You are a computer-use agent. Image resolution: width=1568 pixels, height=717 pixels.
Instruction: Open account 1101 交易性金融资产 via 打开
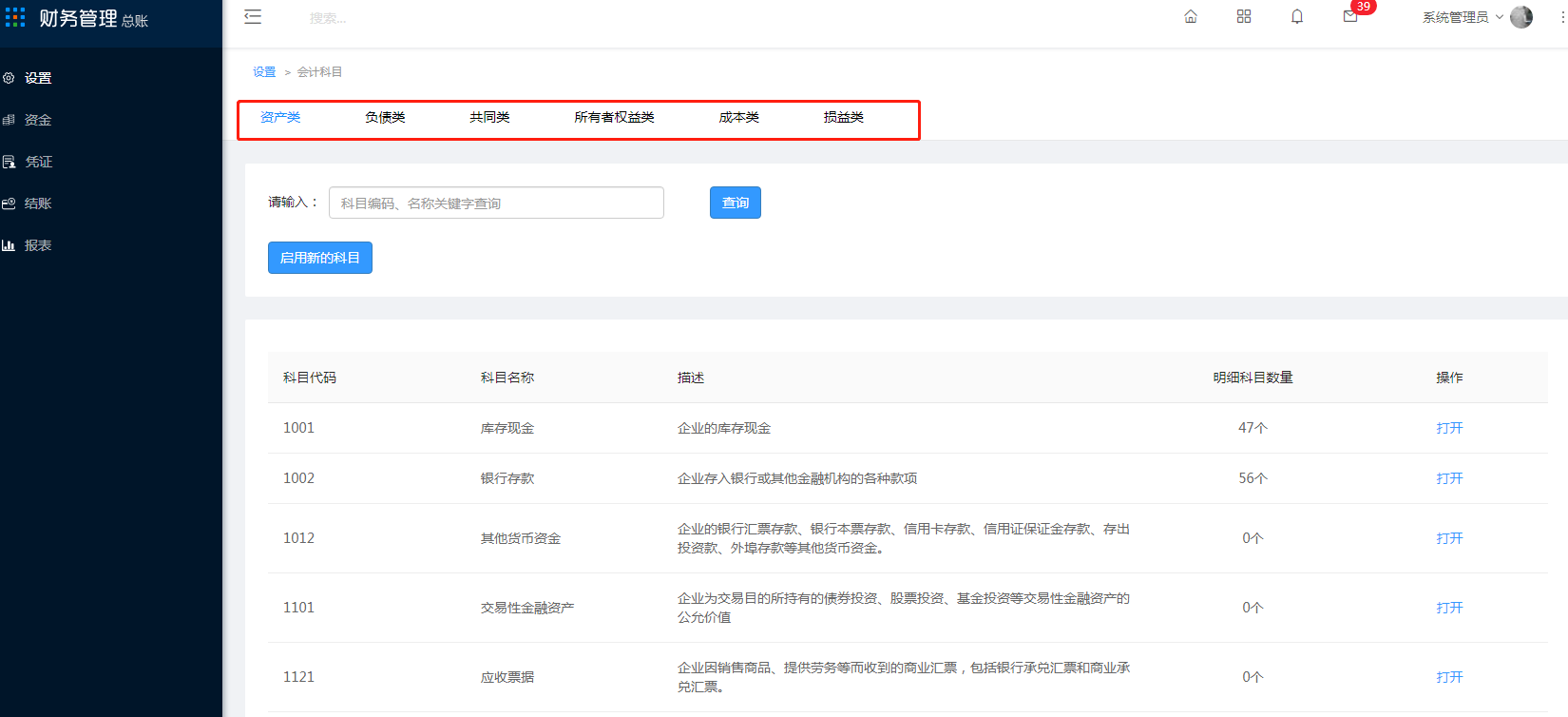coord(1449,608)
